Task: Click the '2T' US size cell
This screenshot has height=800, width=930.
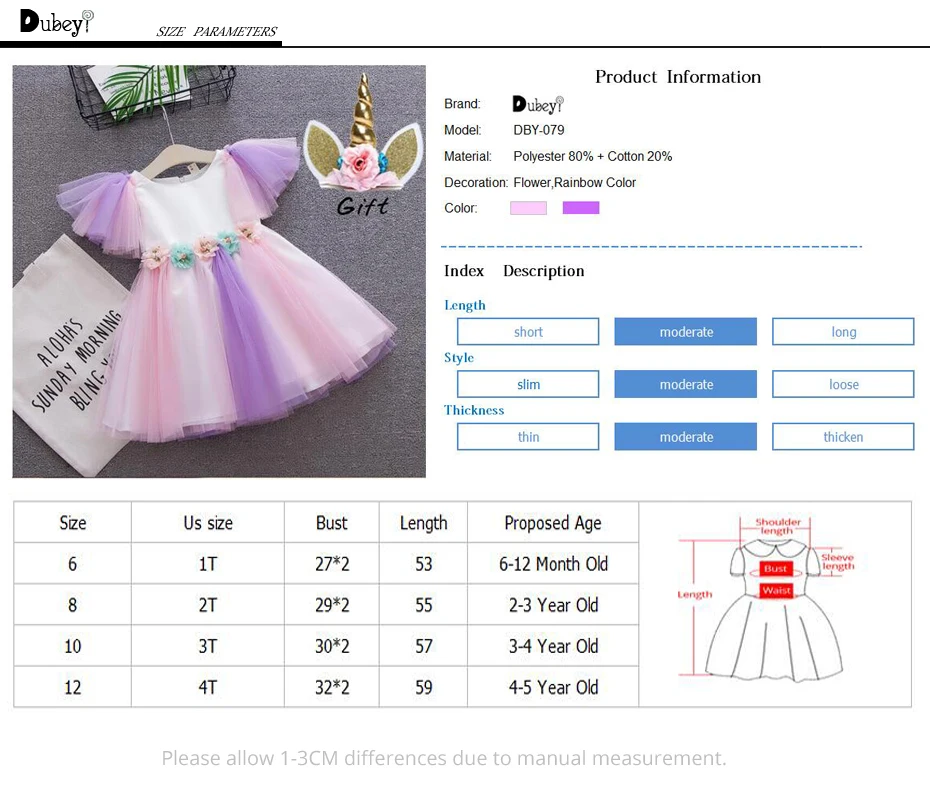Action: (x=208, y=605)
